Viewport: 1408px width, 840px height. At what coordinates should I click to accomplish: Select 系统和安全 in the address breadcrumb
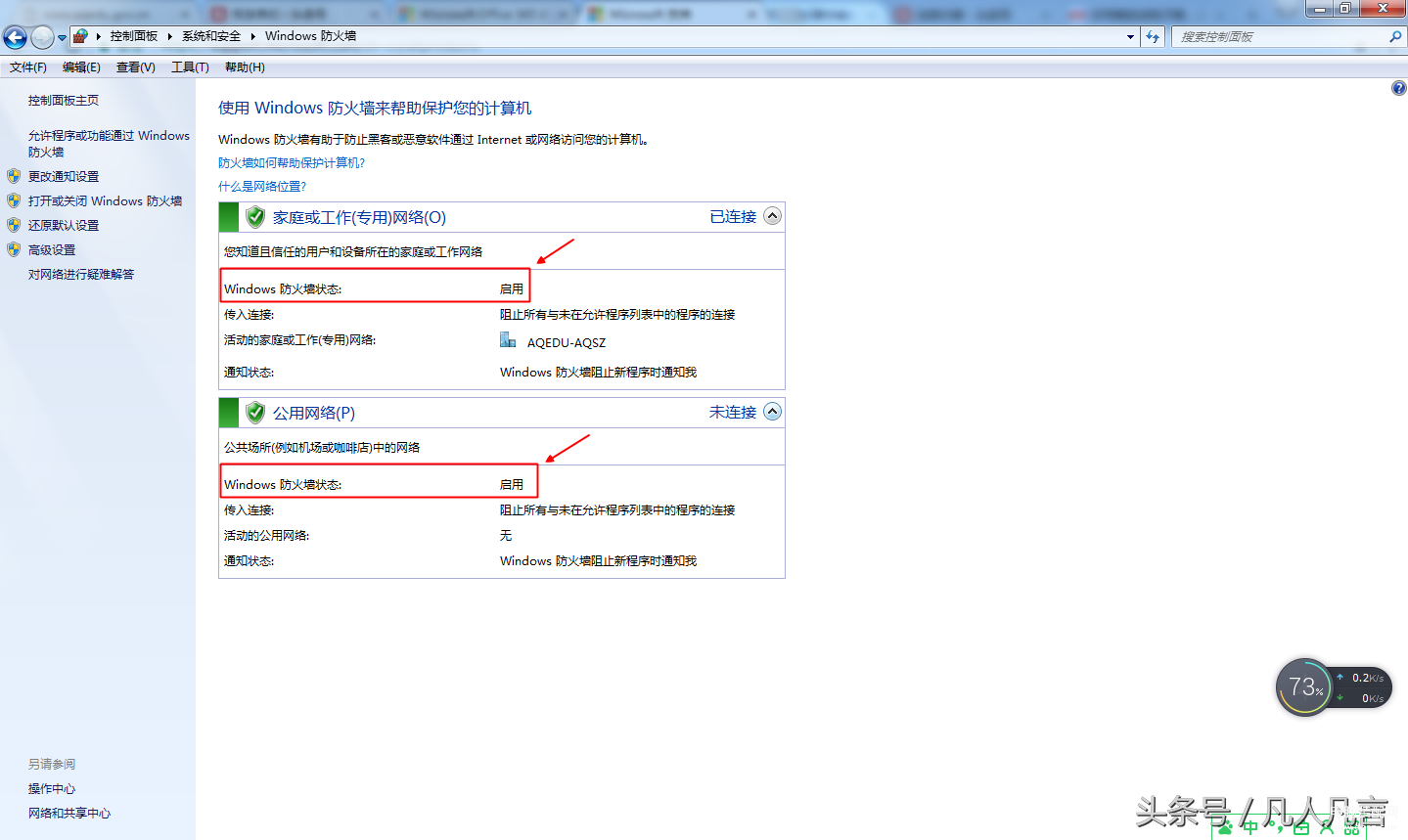pyautogui.click(x=211, y=36)
